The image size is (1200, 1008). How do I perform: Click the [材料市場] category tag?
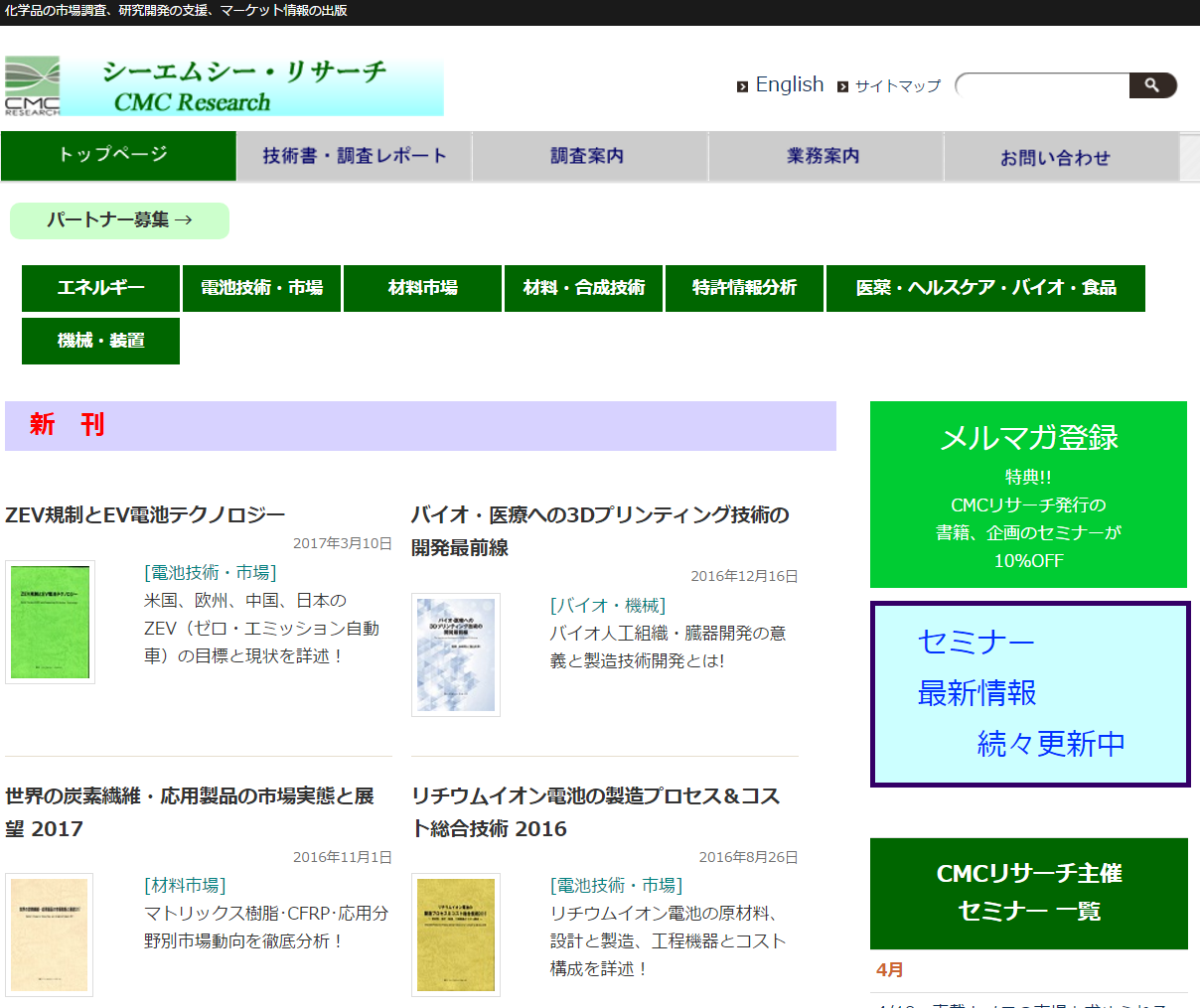(x=185, y=886)
